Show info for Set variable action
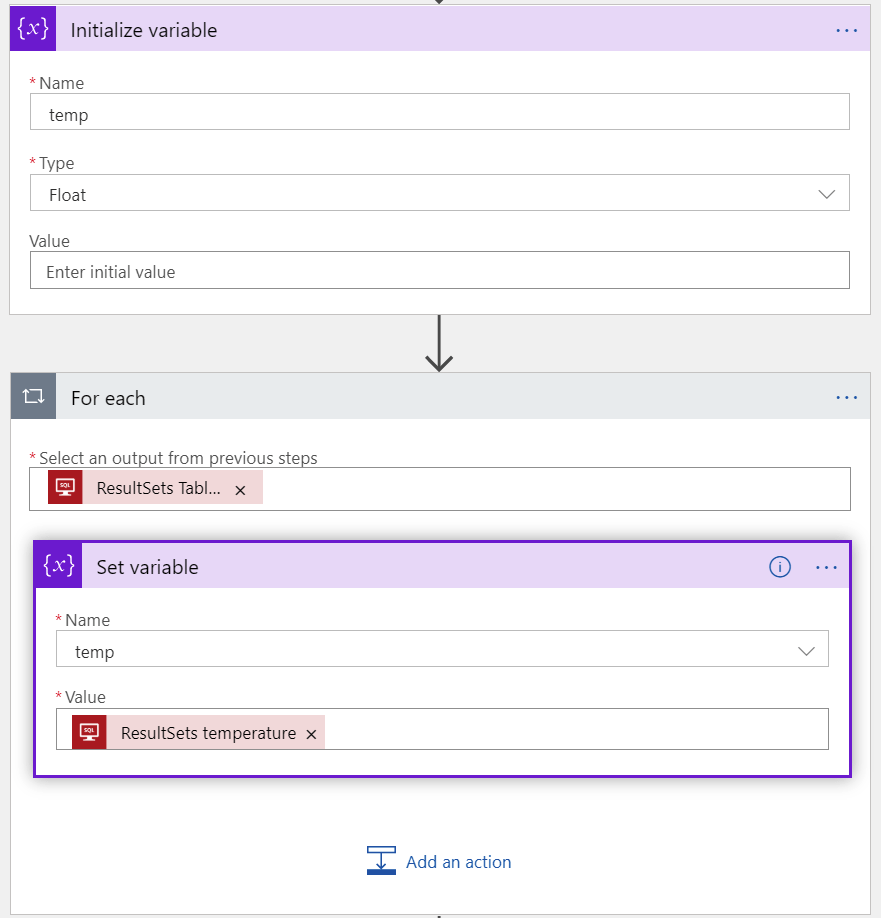881x918 pixels. click(780, 567)
